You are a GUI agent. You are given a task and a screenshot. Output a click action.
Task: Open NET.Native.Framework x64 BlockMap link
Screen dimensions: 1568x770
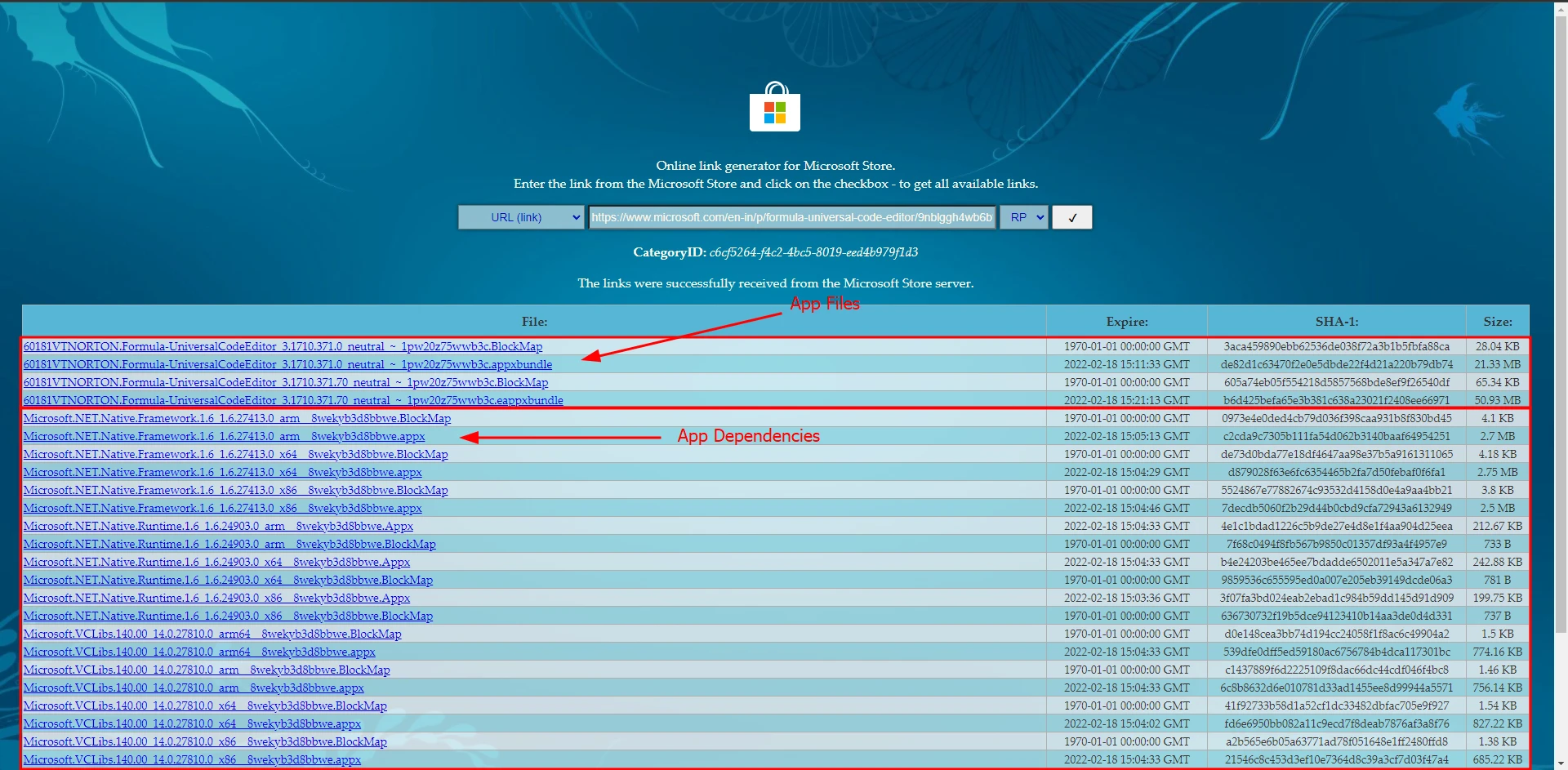(235, 454)
